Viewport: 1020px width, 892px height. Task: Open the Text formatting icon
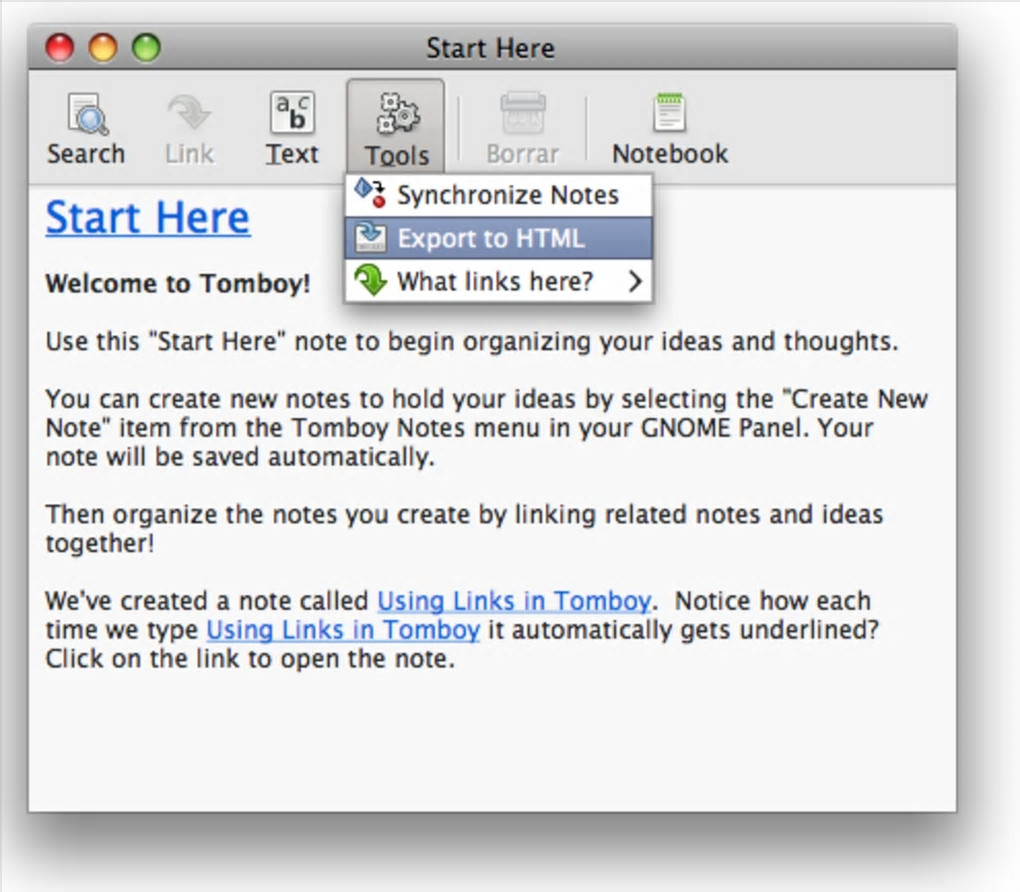(292, 113)
